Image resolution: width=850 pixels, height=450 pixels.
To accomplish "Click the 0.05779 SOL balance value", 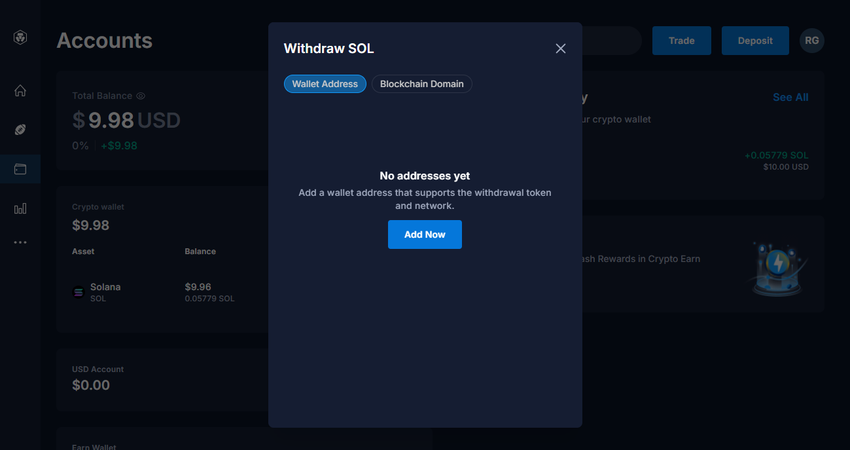I will point(210,299).
